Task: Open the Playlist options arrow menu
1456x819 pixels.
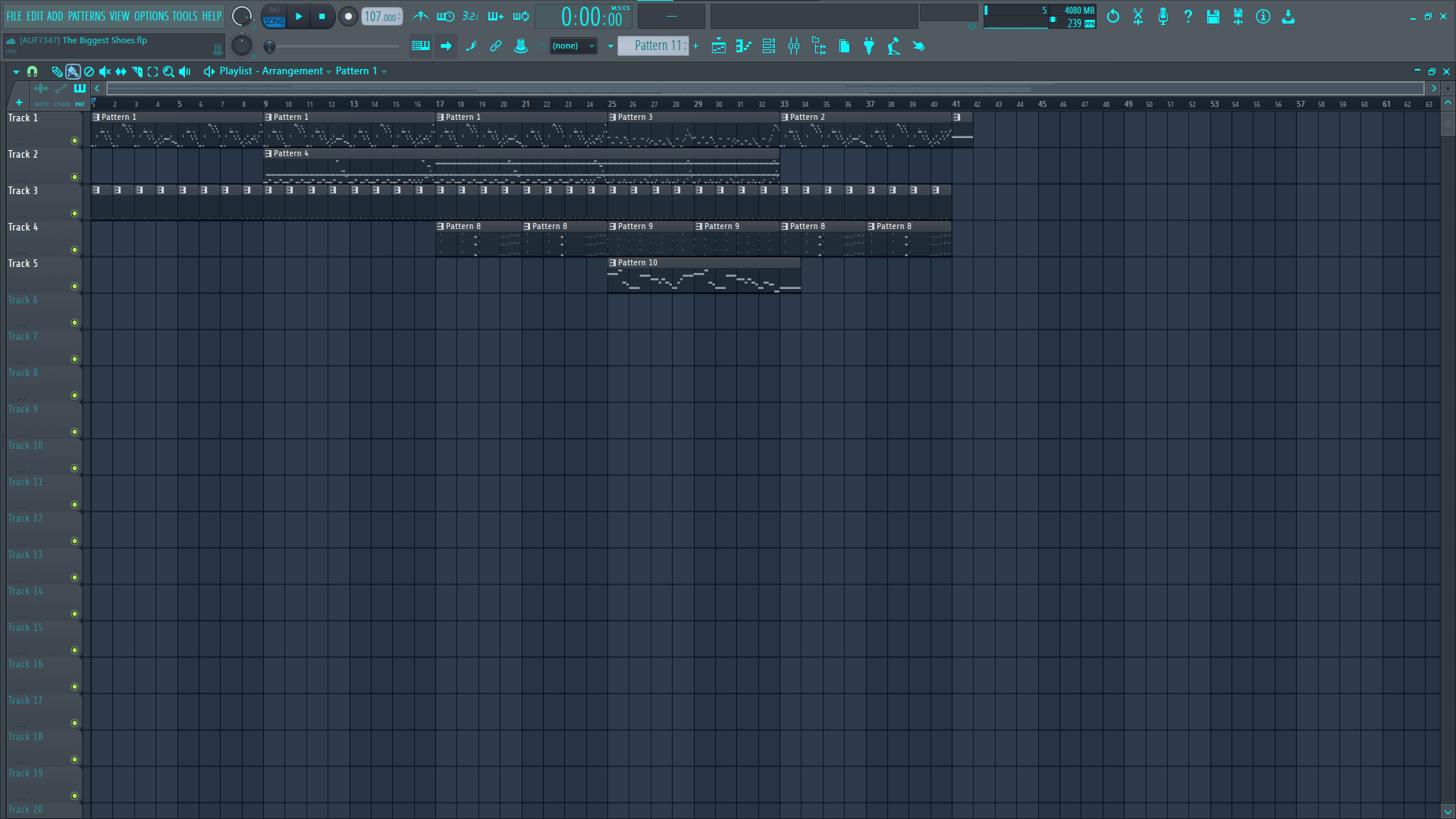Action: 16,71
